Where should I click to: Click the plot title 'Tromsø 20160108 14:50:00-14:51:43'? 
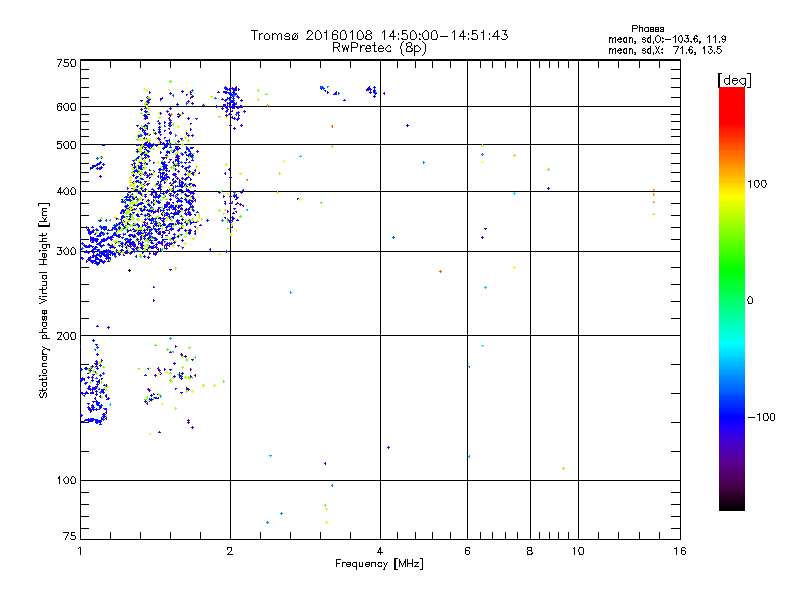click(x=379, y=35)
